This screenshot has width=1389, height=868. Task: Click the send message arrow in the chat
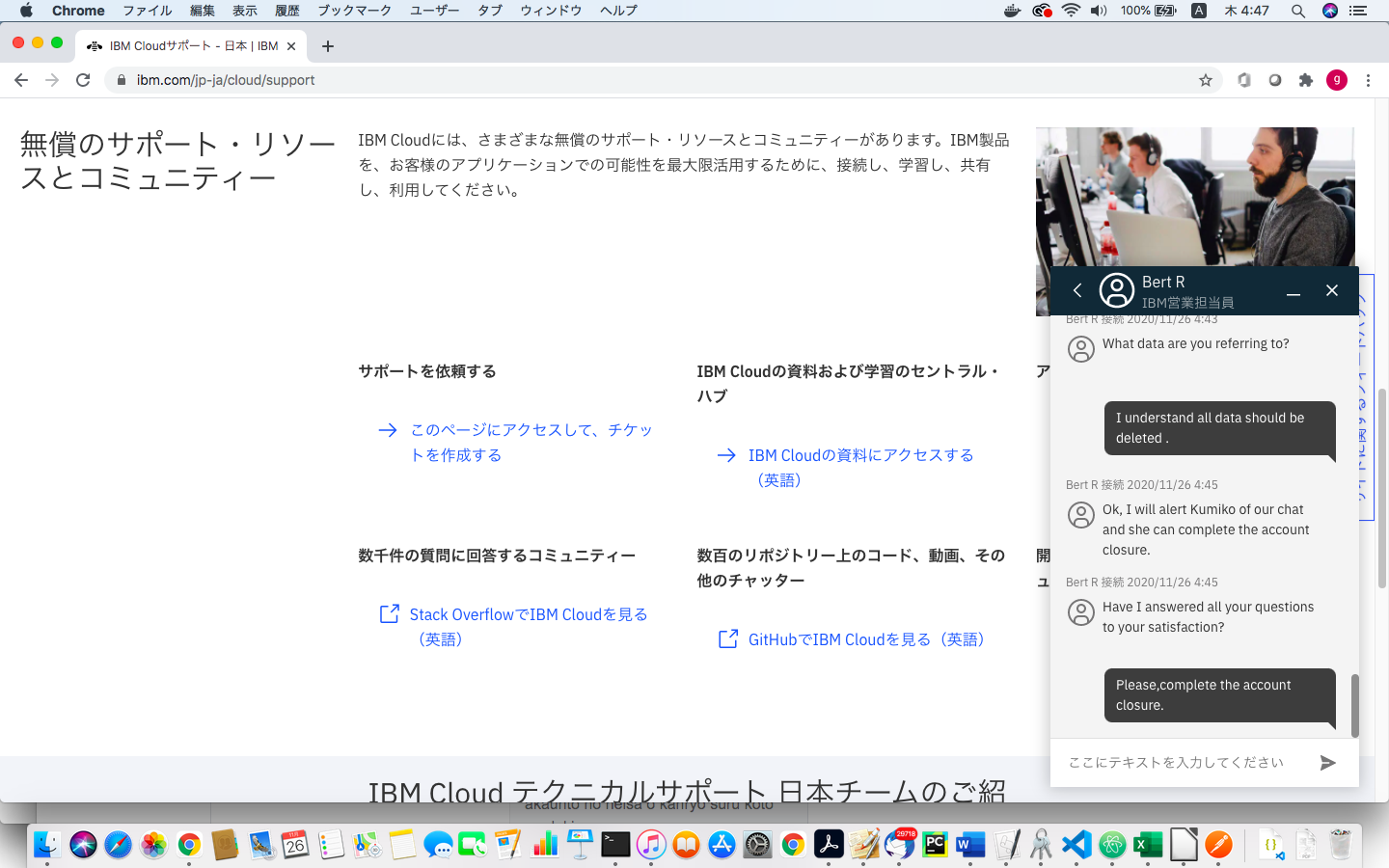pyautogui.click(x=1328, y=762)
